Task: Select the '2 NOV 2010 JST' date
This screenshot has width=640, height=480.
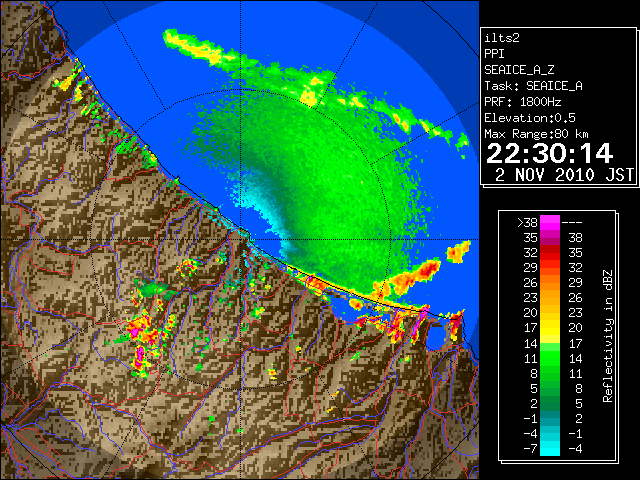Action: (x=564, y=175)
